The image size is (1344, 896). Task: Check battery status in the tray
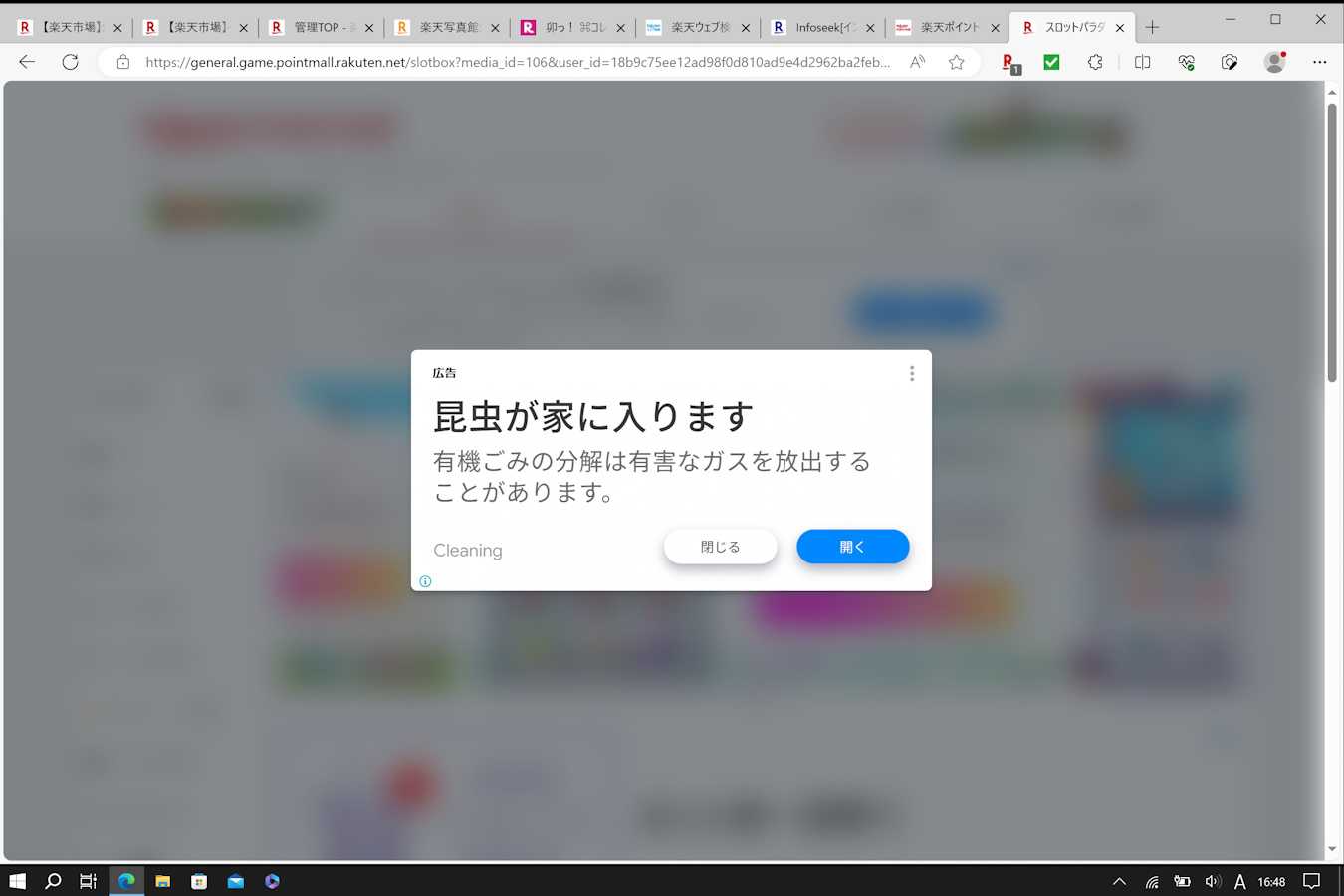(1182, 881)
